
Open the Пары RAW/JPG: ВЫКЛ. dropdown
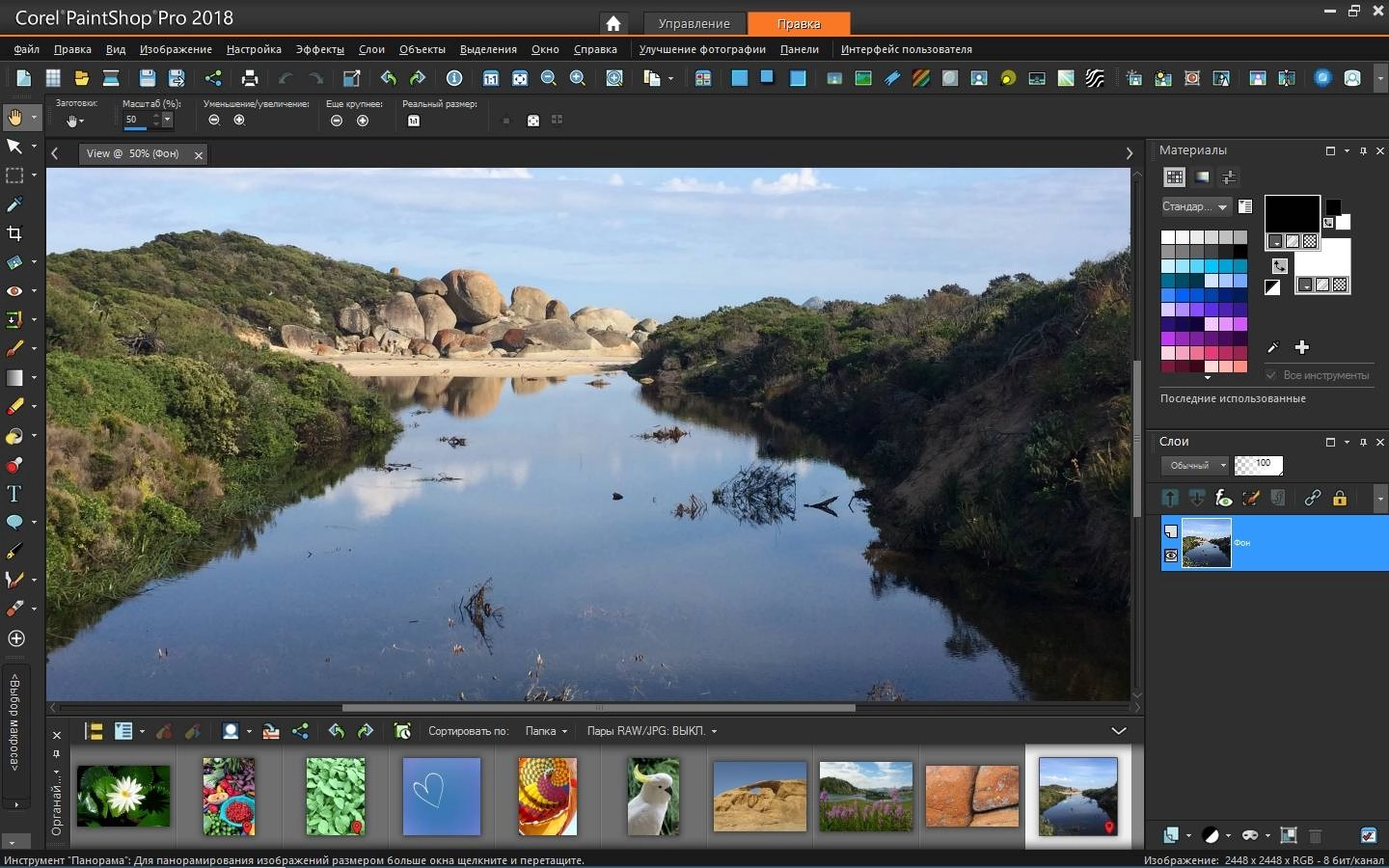pos(652,731)
